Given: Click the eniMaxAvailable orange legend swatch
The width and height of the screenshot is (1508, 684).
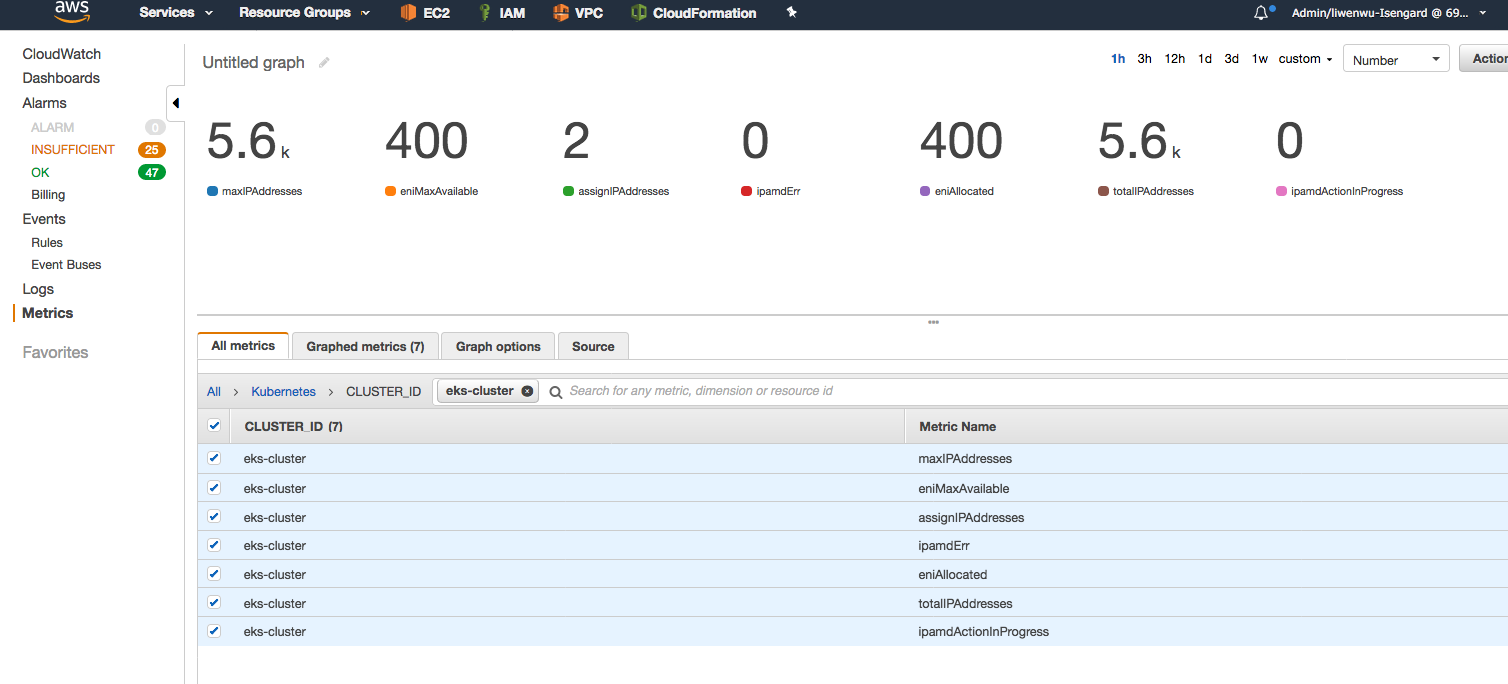Looking at the screenshot, I should [x=390, y=191].
